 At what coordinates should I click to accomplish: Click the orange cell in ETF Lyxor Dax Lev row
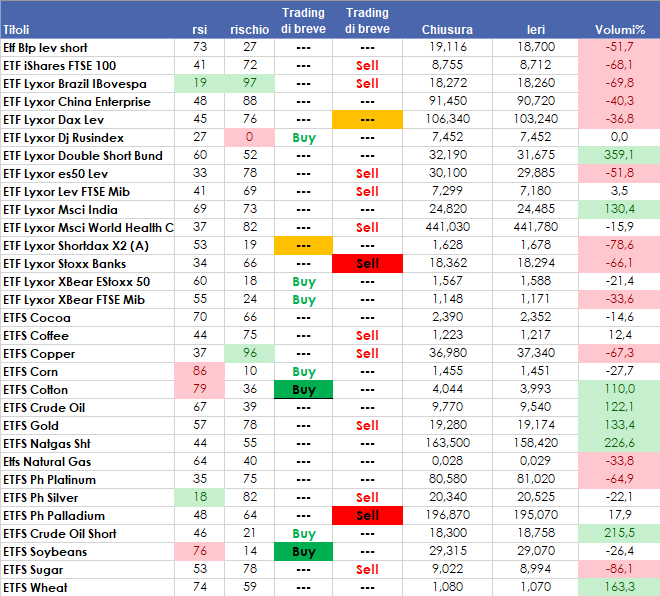pos(367,120)
